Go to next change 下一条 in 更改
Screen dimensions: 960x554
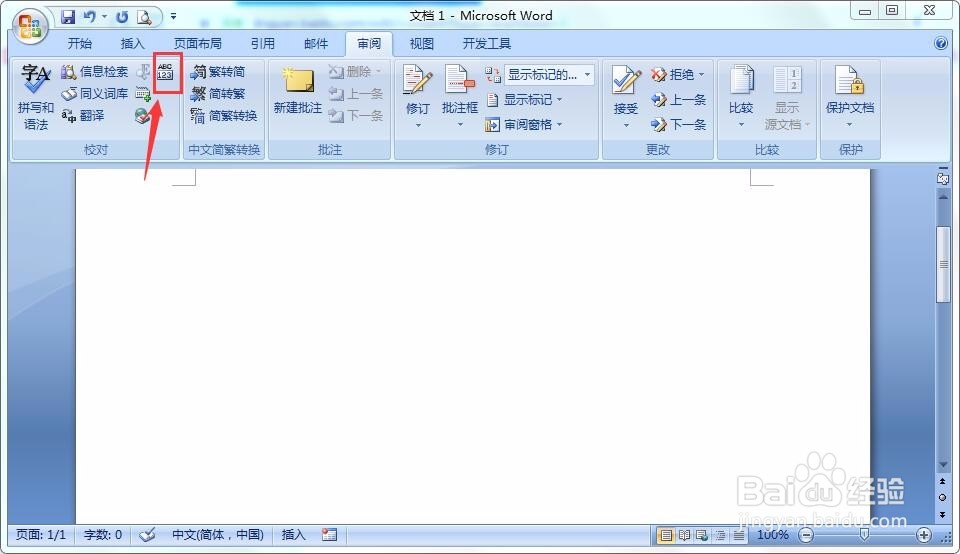(x=679, y=125)
